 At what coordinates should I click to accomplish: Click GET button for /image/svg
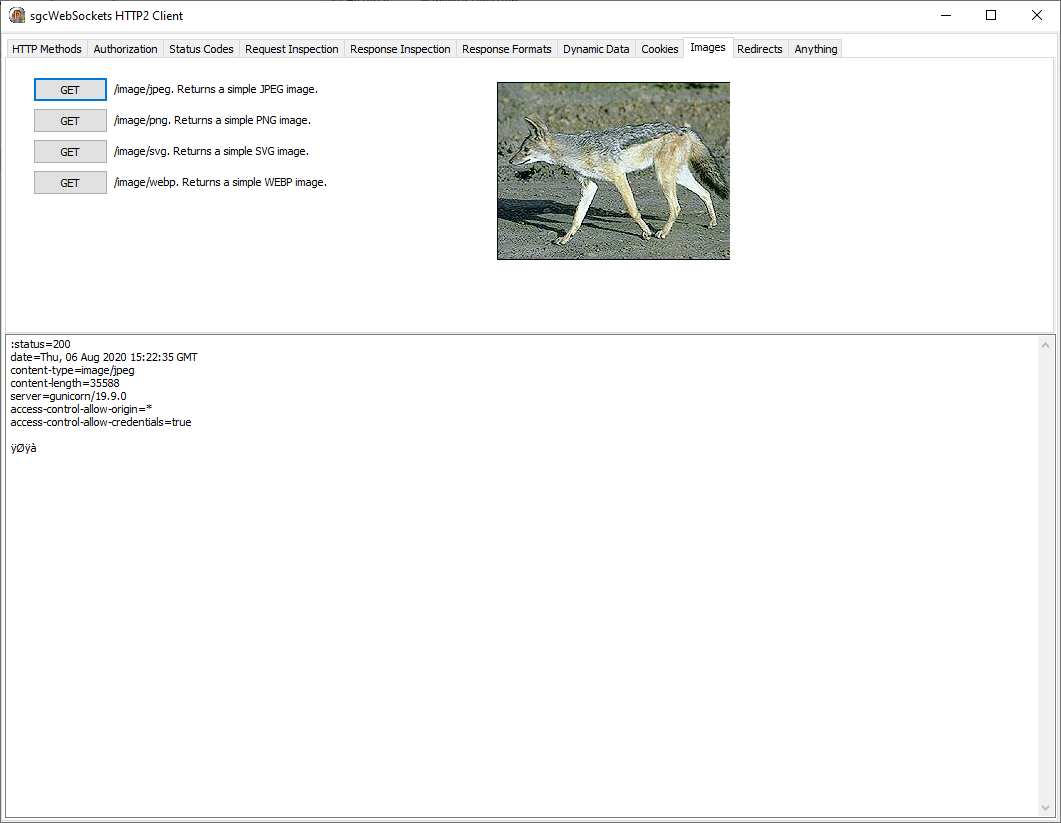[70, 152]
